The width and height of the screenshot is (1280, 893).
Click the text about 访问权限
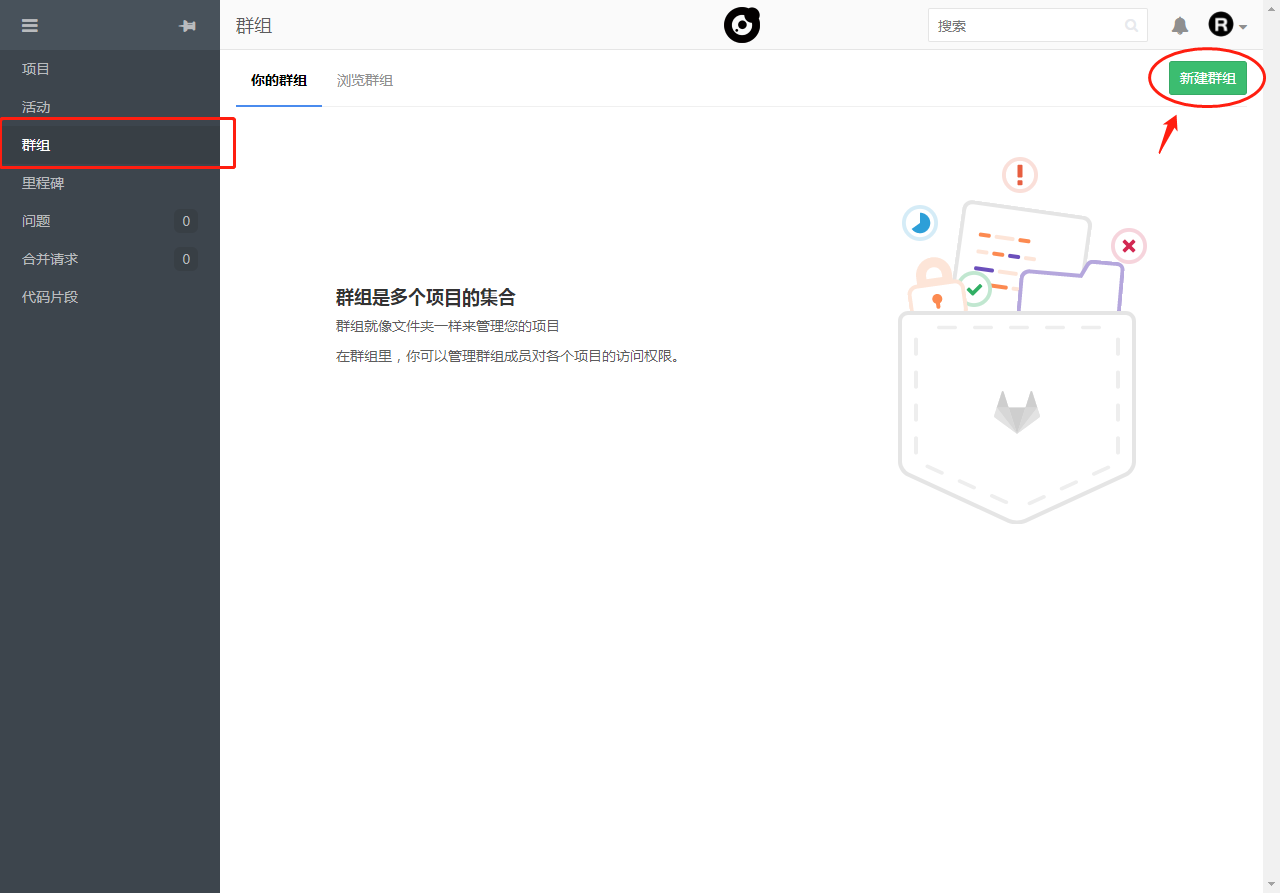pyautogui.click(x=510, y=356)
